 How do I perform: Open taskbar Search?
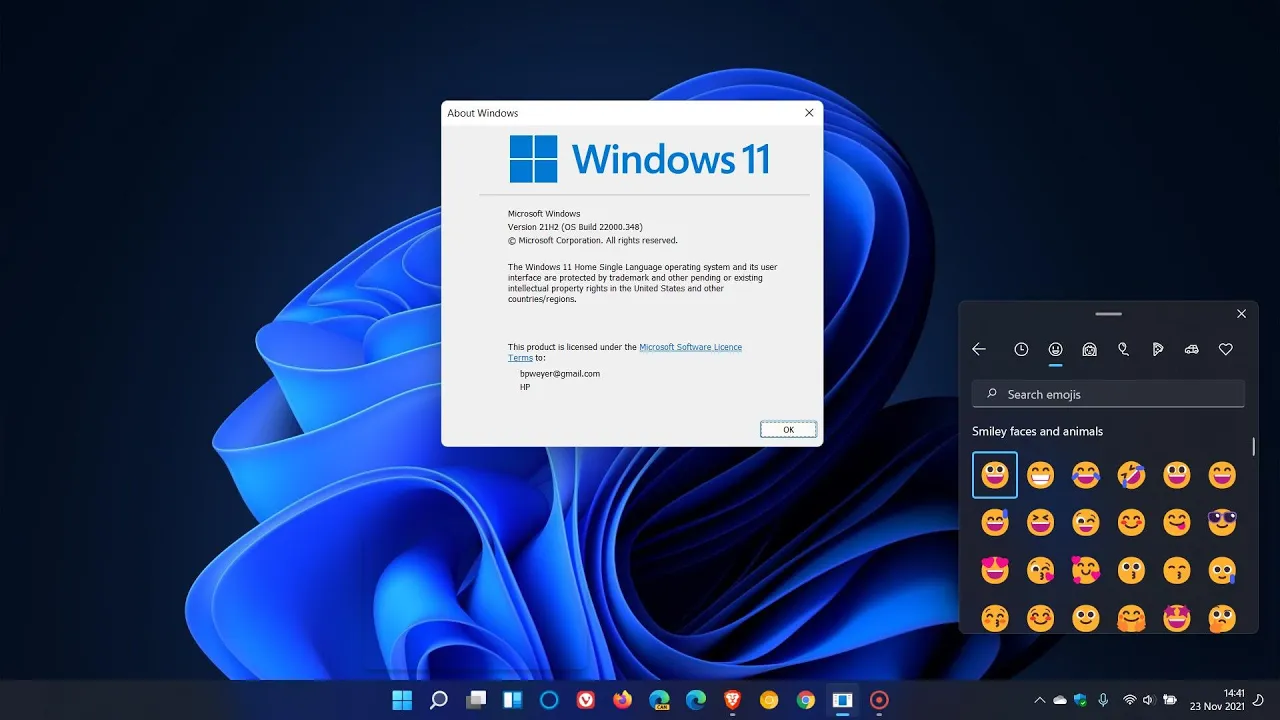click(438, 700)
